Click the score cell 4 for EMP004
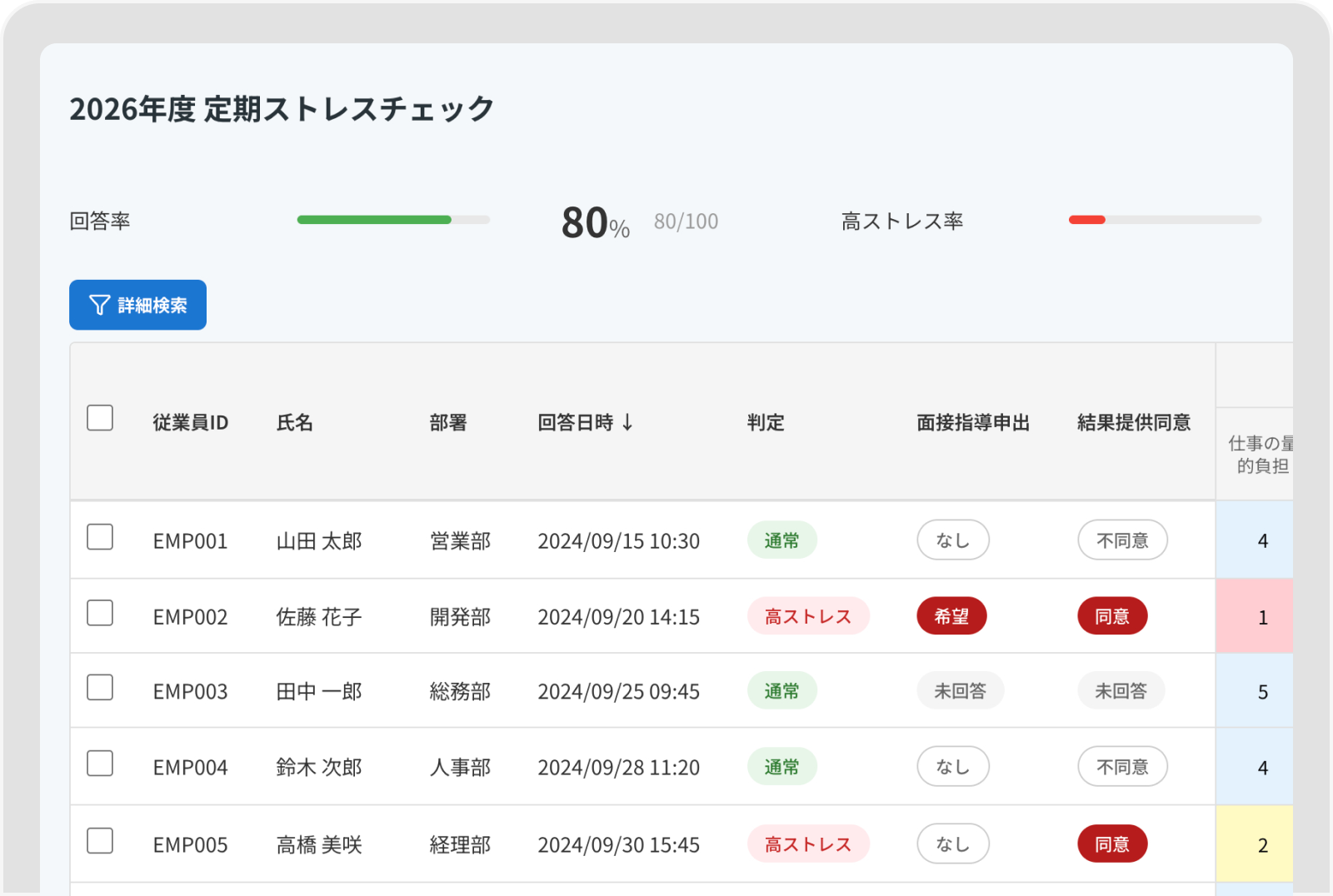 click(x=1255, y=767)
